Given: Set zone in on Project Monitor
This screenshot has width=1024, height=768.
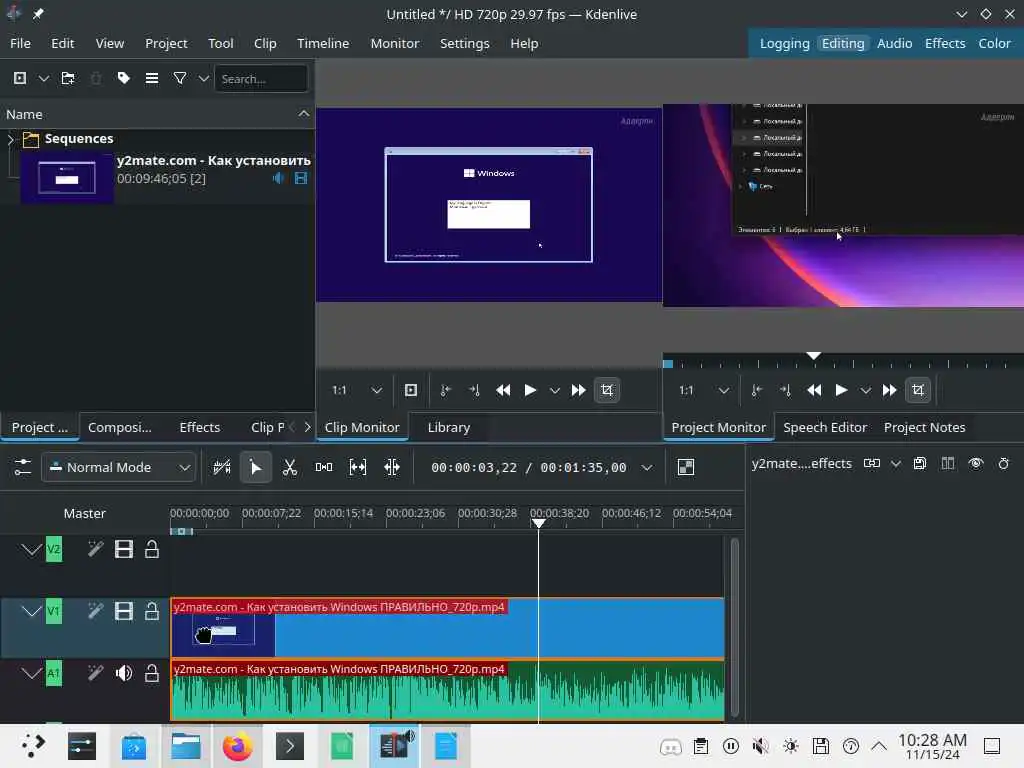Looking at the screenshot, I should coord(756,390).
